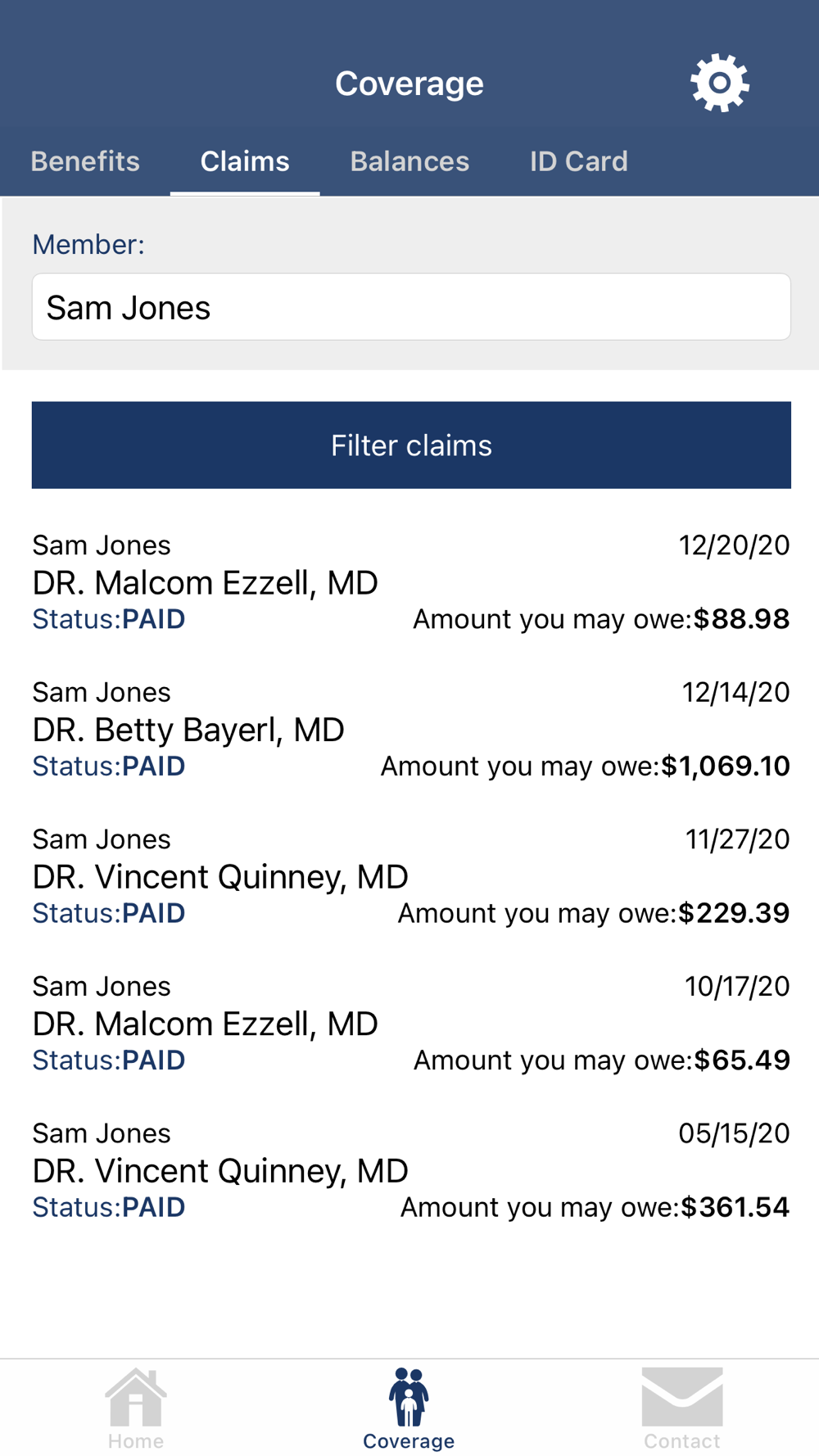Tap the $361.54 amount owed

[735, 1207]
